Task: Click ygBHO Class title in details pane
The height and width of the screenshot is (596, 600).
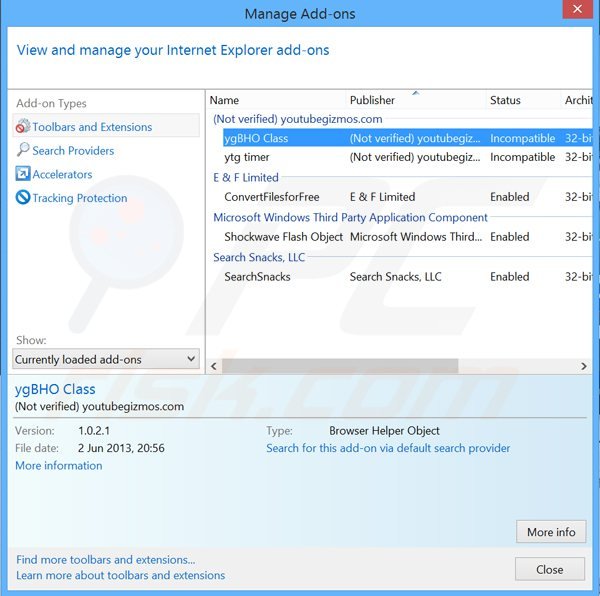Action: (55, 389)
